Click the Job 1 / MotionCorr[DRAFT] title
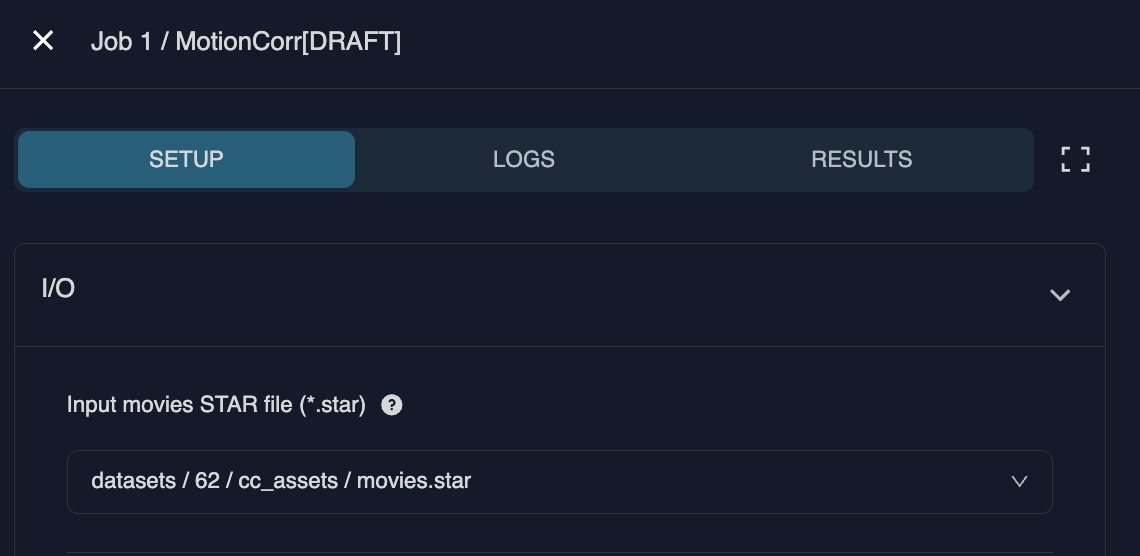Screen dimensions: 1140x556 245,42
